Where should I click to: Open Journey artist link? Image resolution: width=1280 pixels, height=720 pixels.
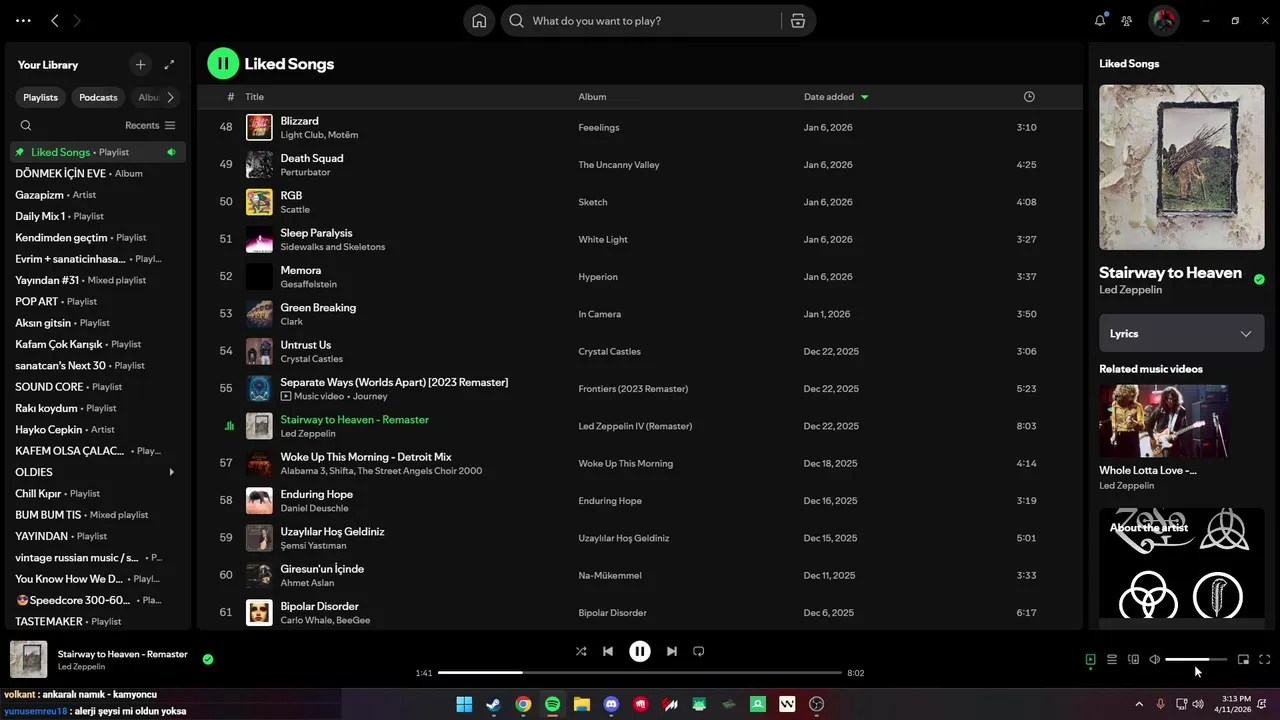[x=370, y=396]
